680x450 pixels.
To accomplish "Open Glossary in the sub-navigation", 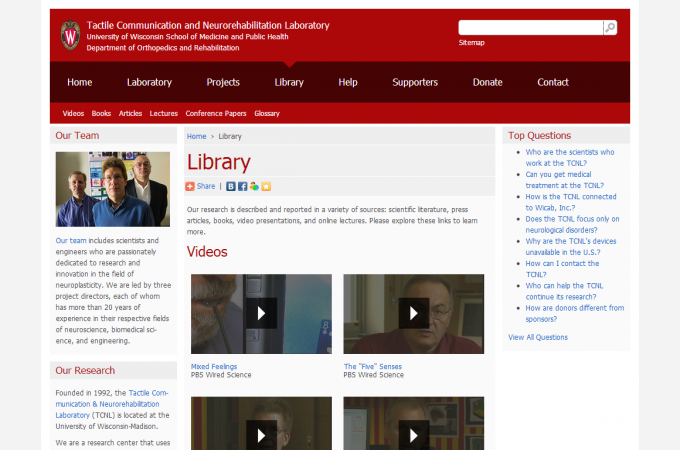I will click(267, 114).
